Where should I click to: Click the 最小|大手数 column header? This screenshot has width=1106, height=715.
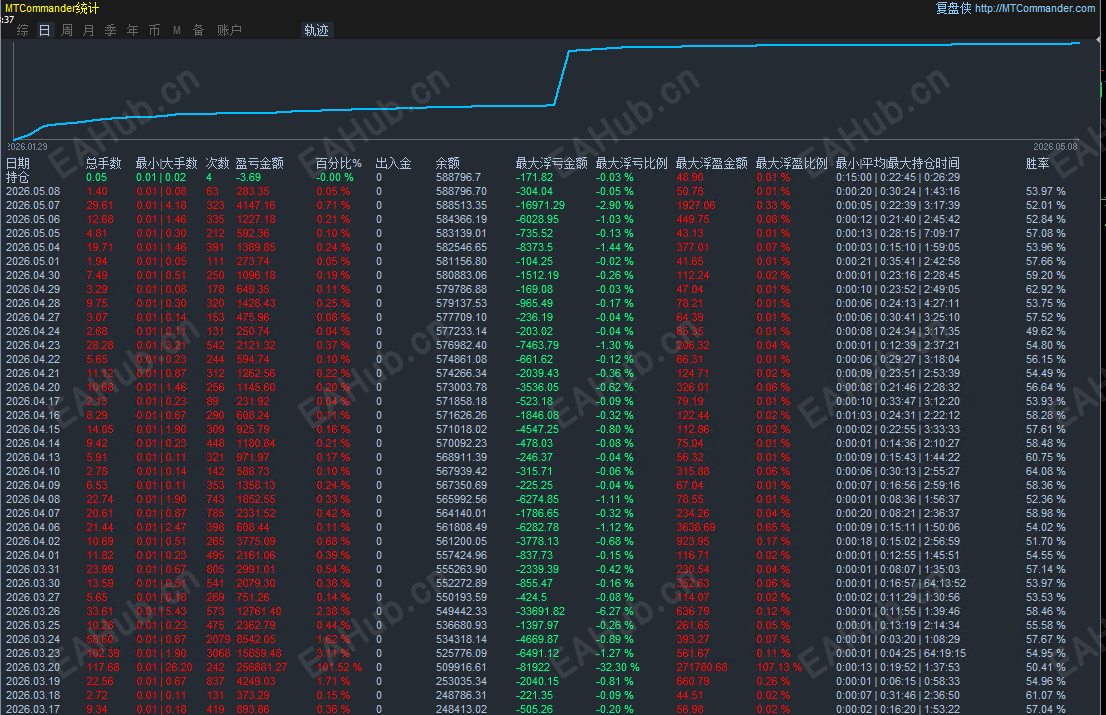tap(166, 164)
